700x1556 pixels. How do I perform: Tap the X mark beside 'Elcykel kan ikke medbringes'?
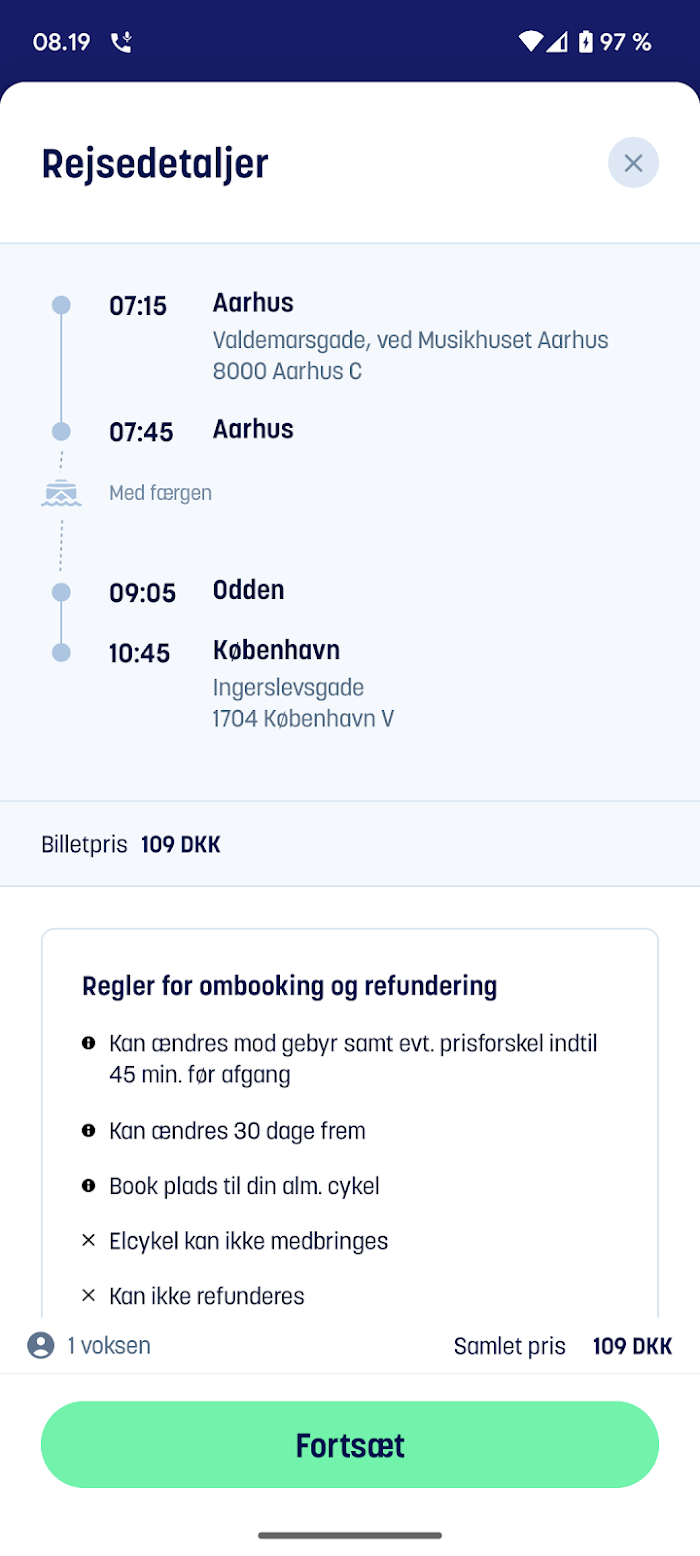coord(88,1241)
